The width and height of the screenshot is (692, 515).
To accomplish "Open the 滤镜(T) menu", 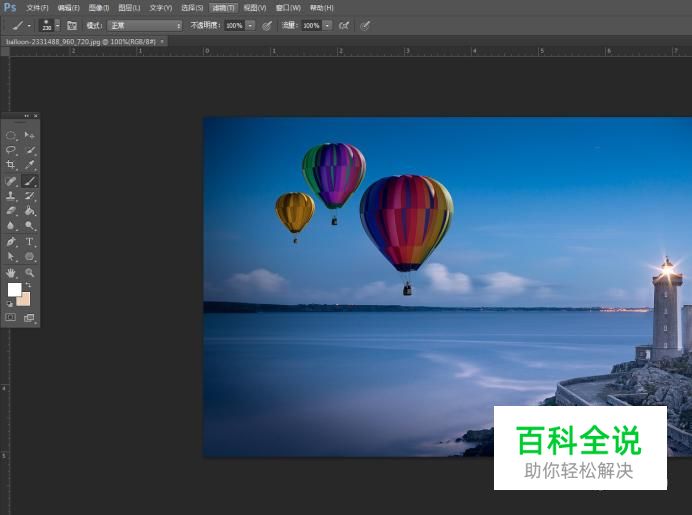I will (223, 8).
